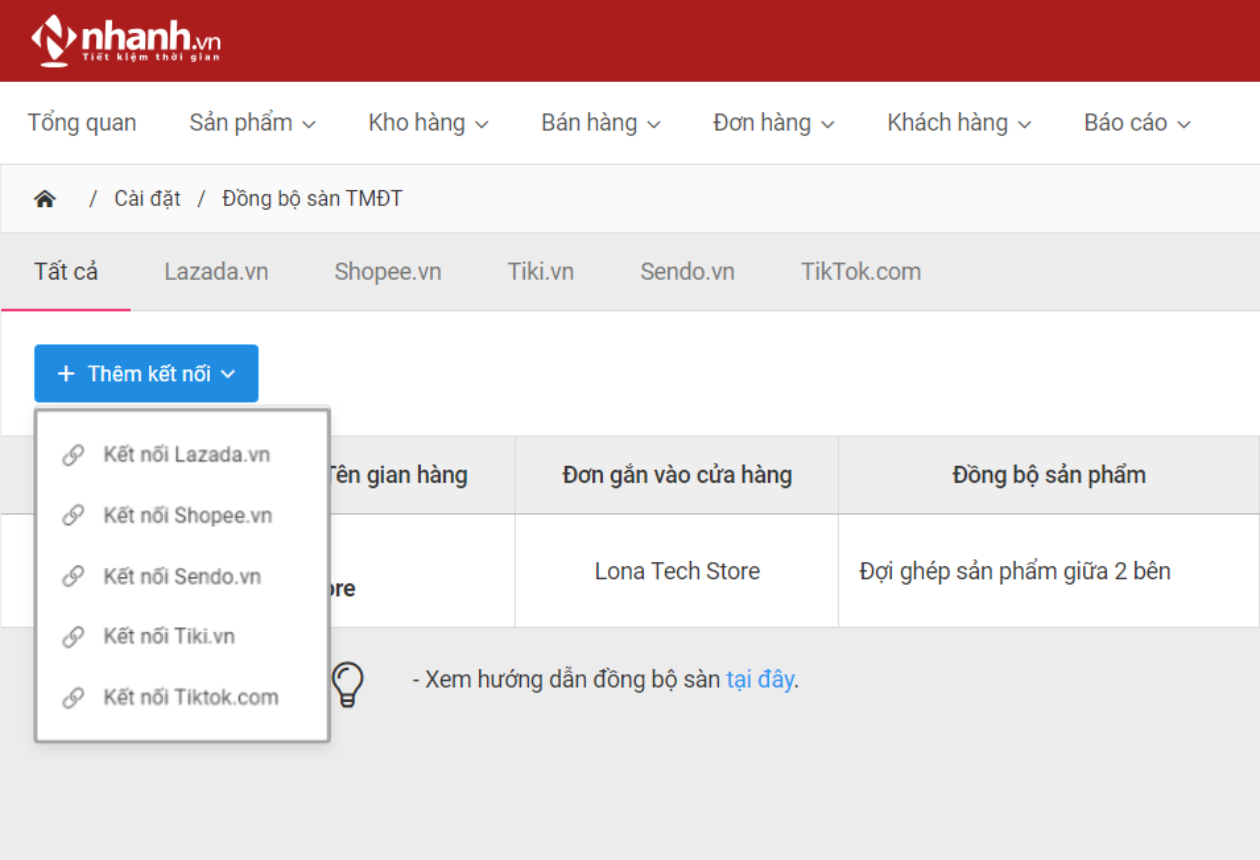Click the lightbulb tip icon

coord(348,683)
